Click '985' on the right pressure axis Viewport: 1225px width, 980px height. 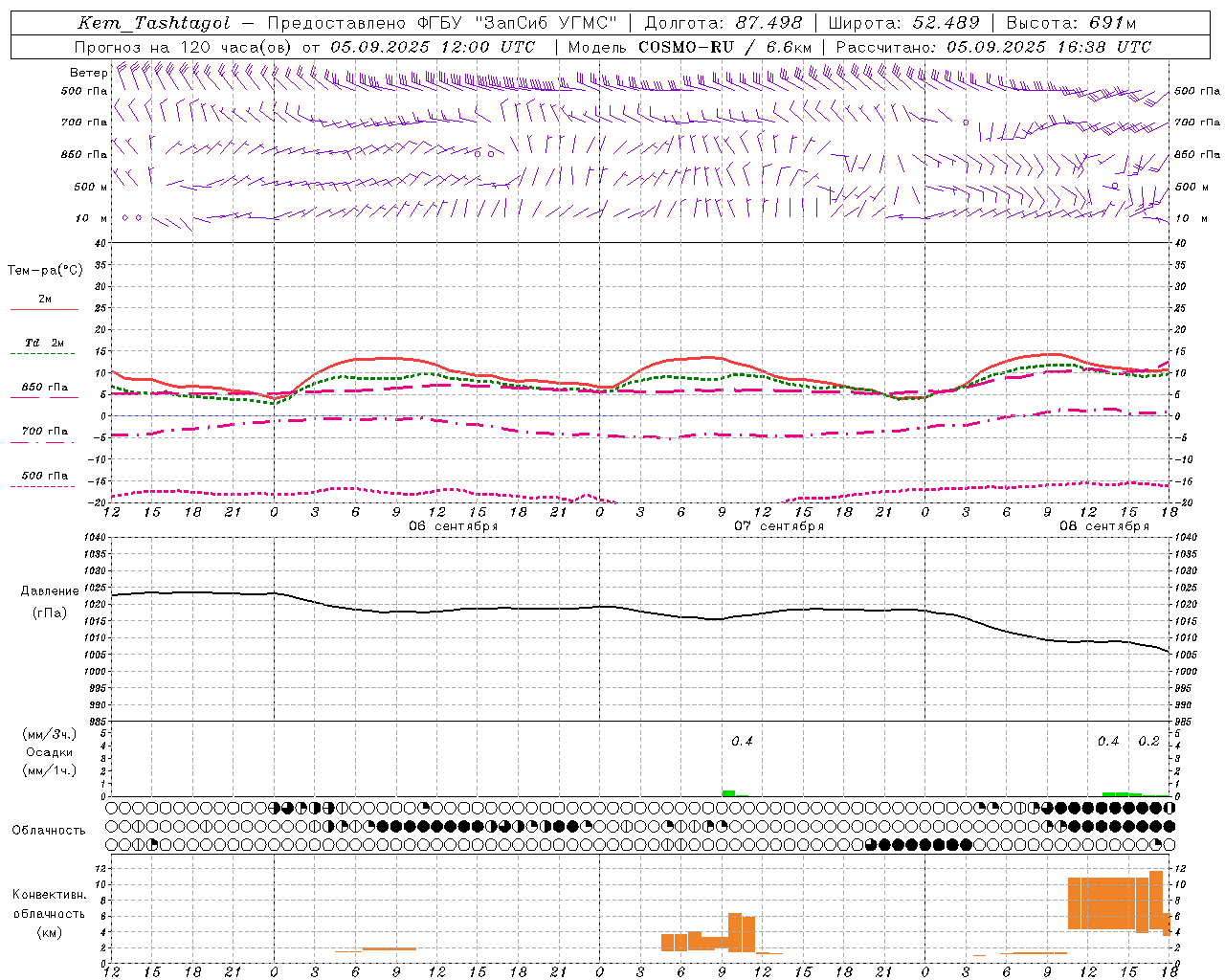click(x=1183, y=722)
